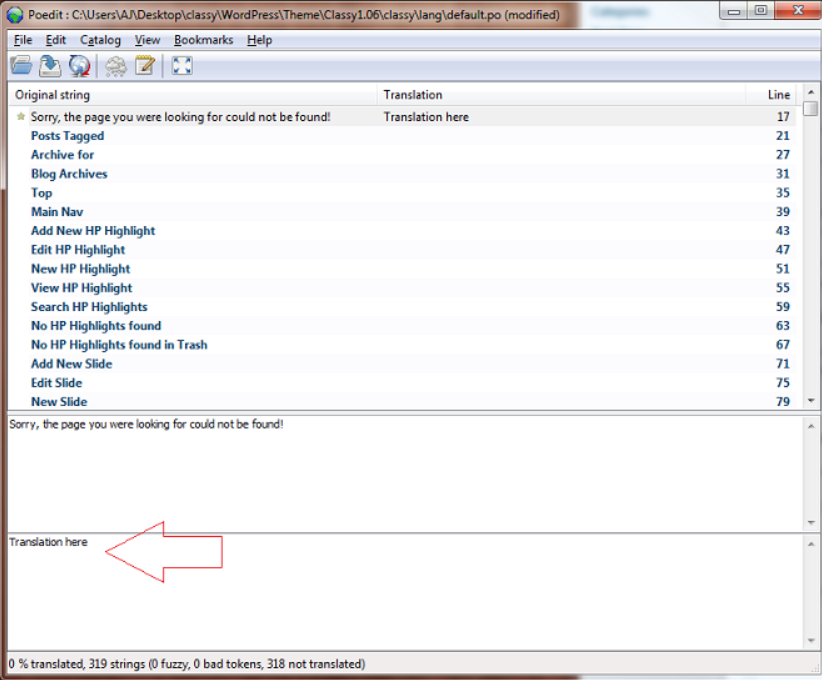This screenshot has width=822, height=680.
Task: Open the View menu
Action: pos(147,40)
